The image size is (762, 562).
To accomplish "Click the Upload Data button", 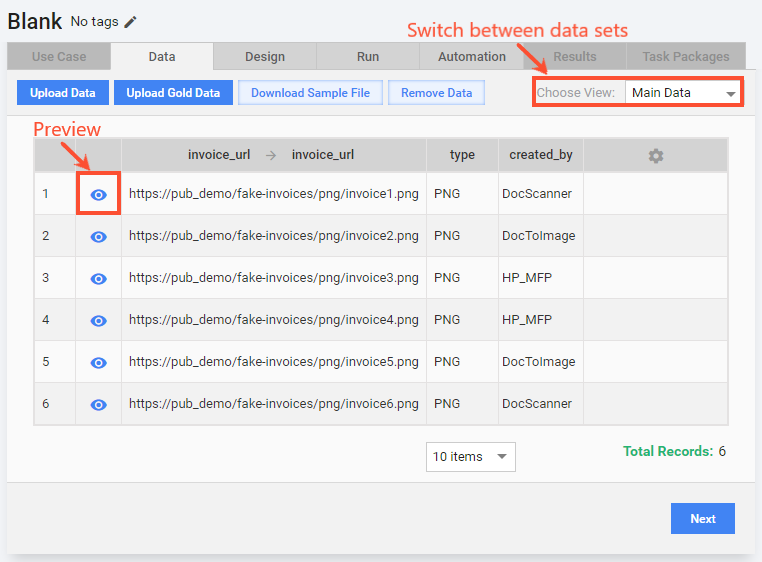I will [63, 92].
